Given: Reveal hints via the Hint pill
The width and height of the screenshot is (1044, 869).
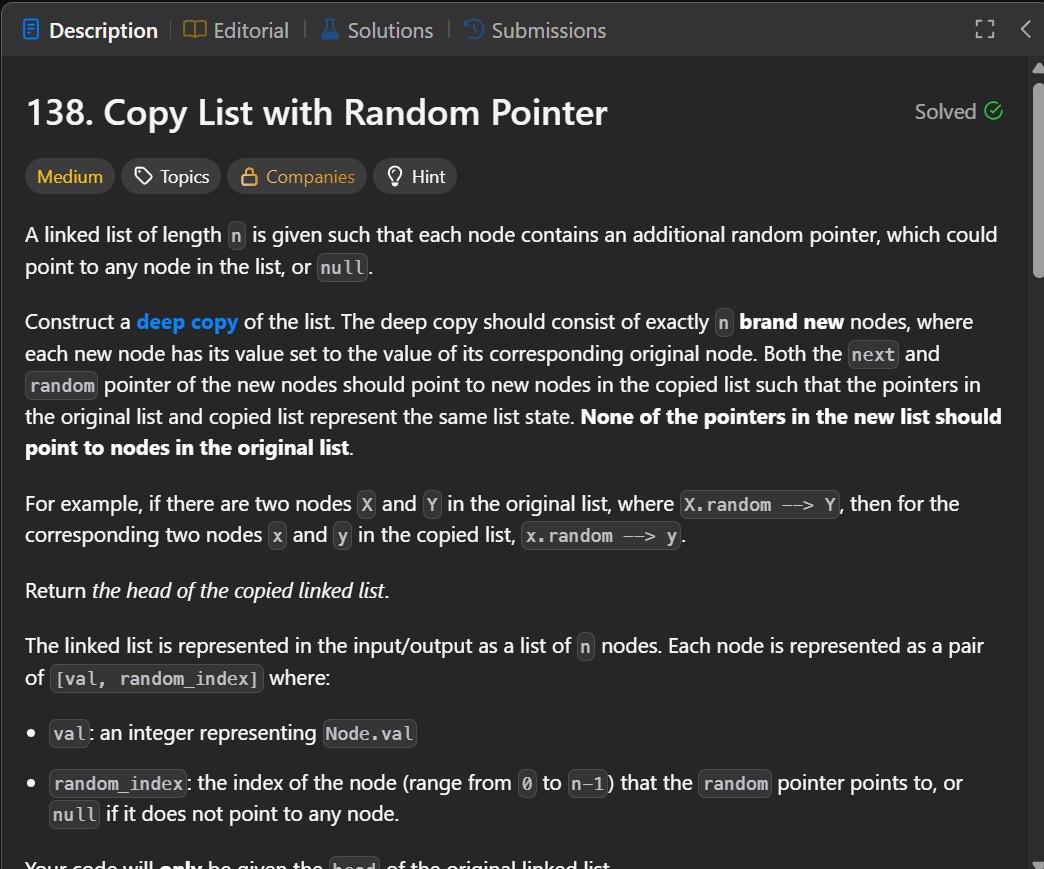Looking at the screenshot, I should 415,176.
